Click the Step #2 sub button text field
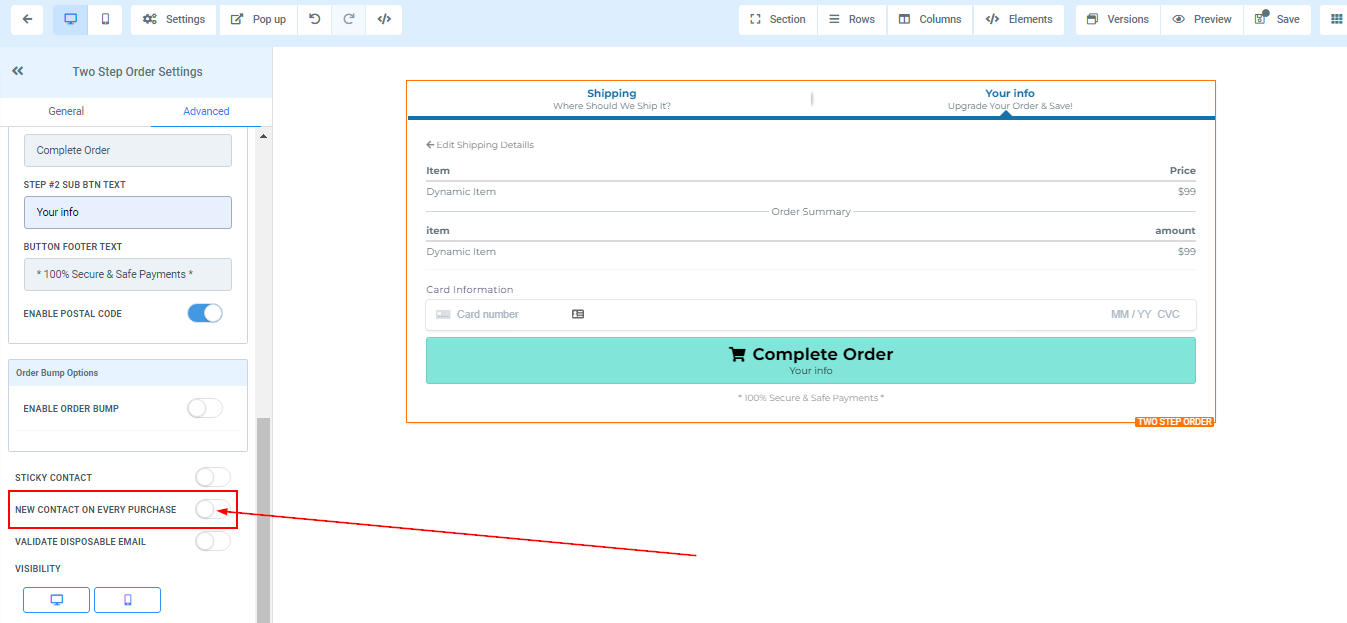The width and height of the screenshot is (1347, 623). [x=127, y=212]
